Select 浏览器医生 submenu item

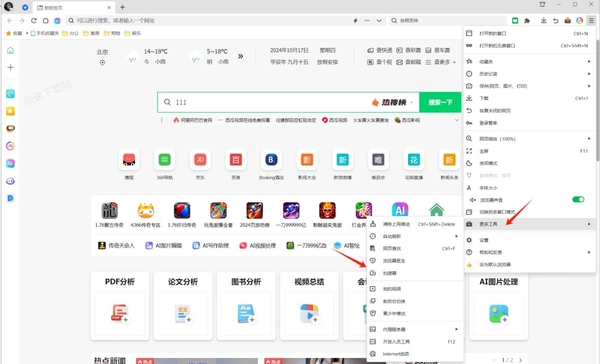[414, 261]
